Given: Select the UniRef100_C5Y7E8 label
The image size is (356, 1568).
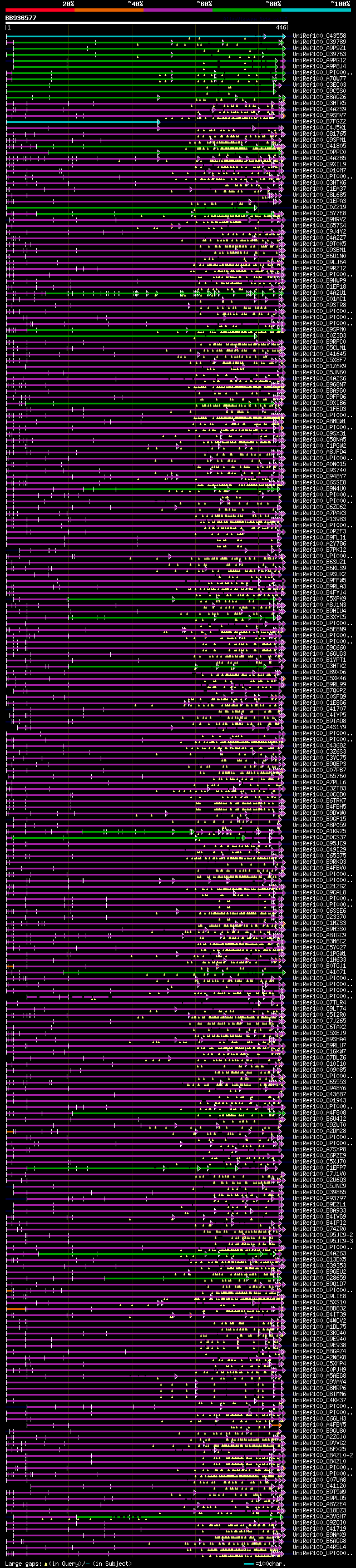Looking at the screenshot, I should [x=319, y=213].
